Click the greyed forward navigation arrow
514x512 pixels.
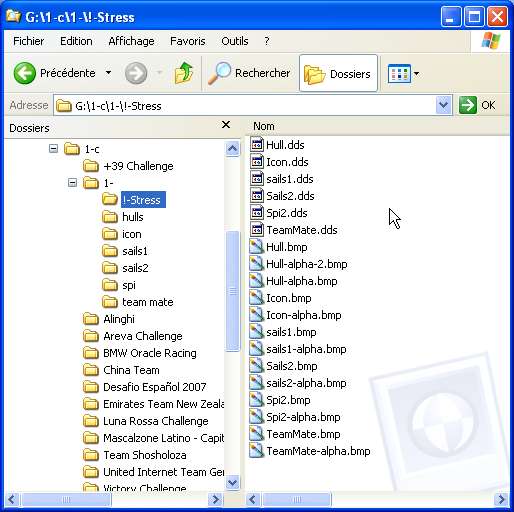pos(136,73)
